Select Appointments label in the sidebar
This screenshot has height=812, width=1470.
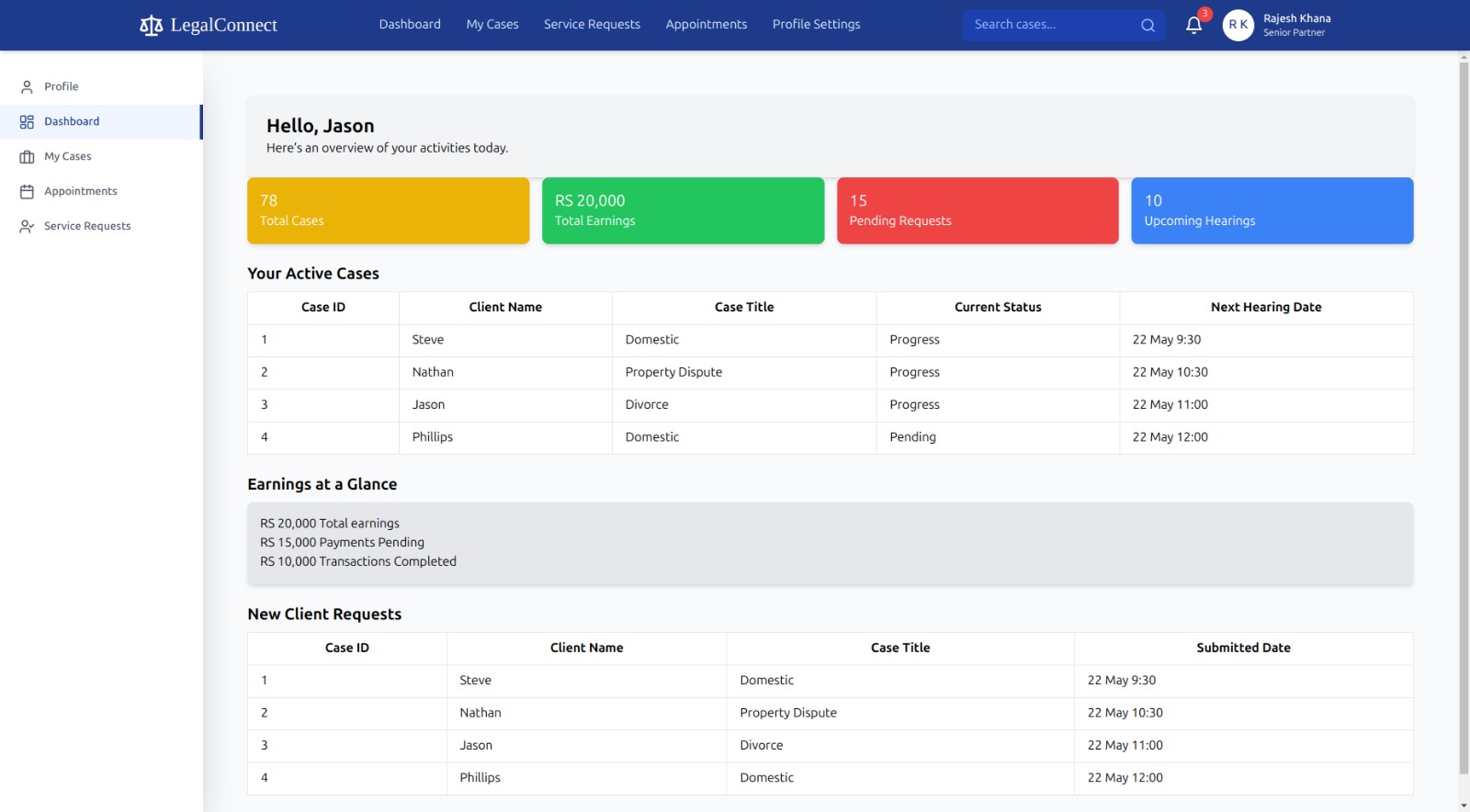tap(81, 191)
